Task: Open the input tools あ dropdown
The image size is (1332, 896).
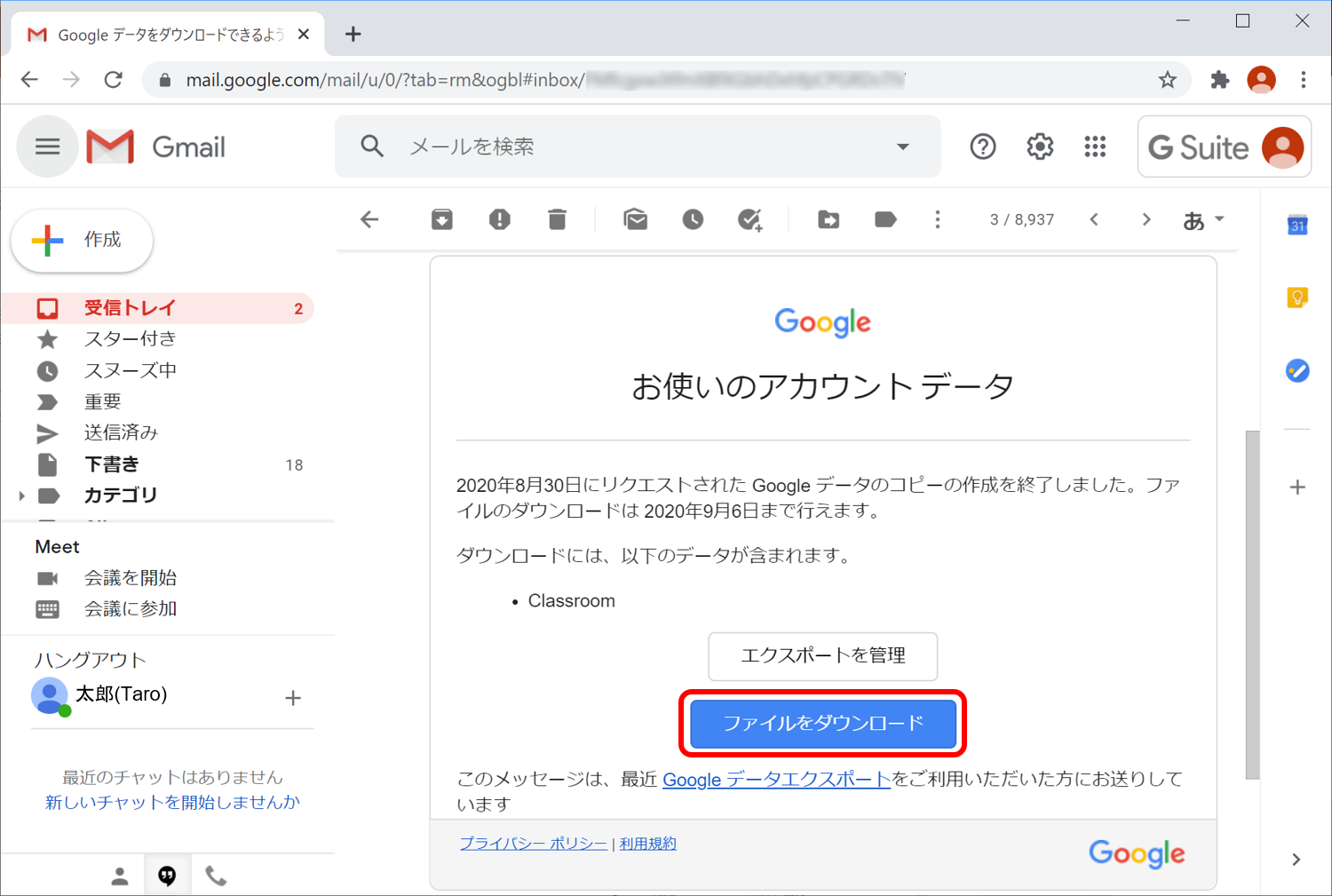Action: [1203, 219]
